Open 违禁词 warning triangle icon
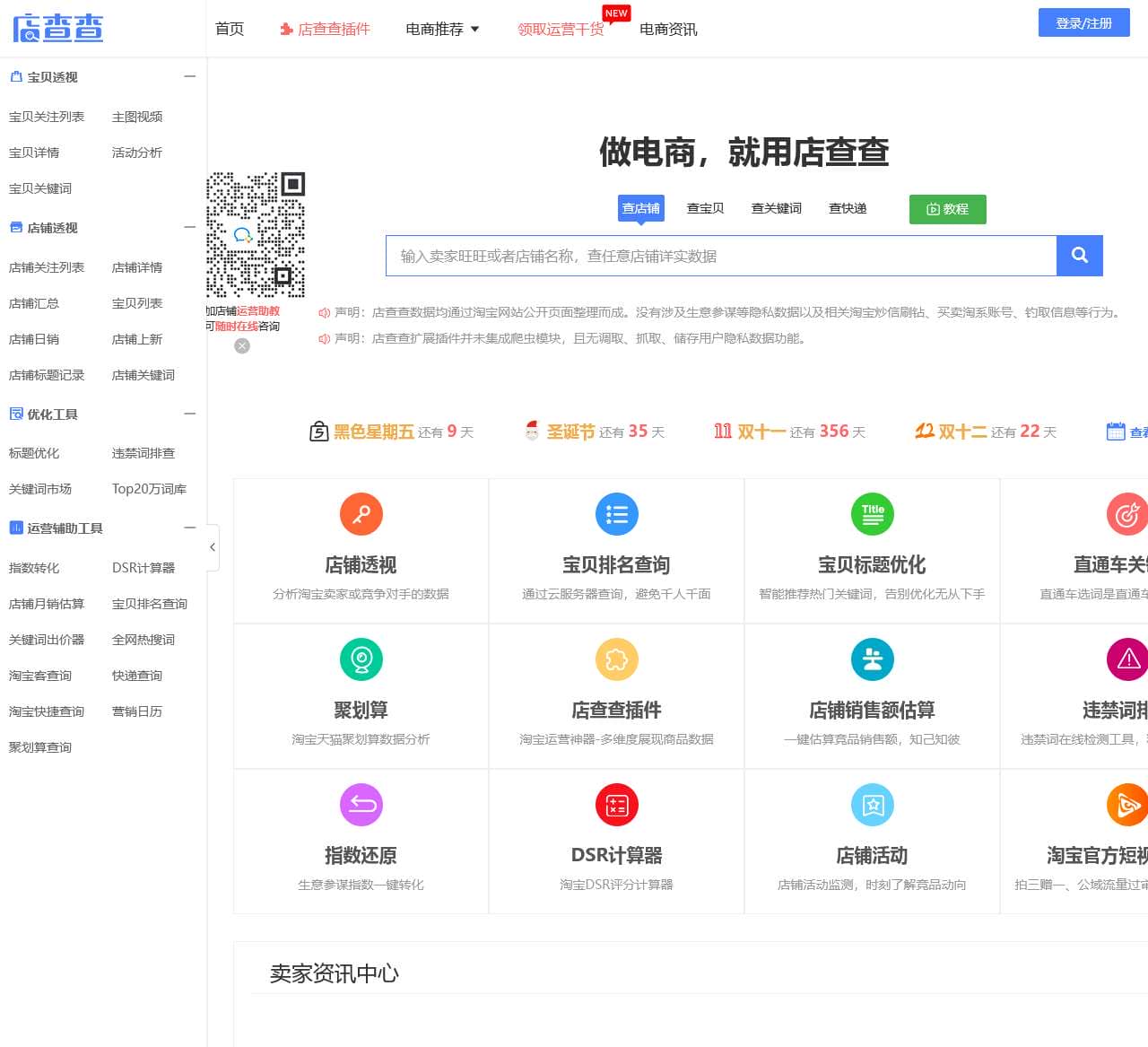This screenshot has width=1148, height=1047. click(1127, 659)
